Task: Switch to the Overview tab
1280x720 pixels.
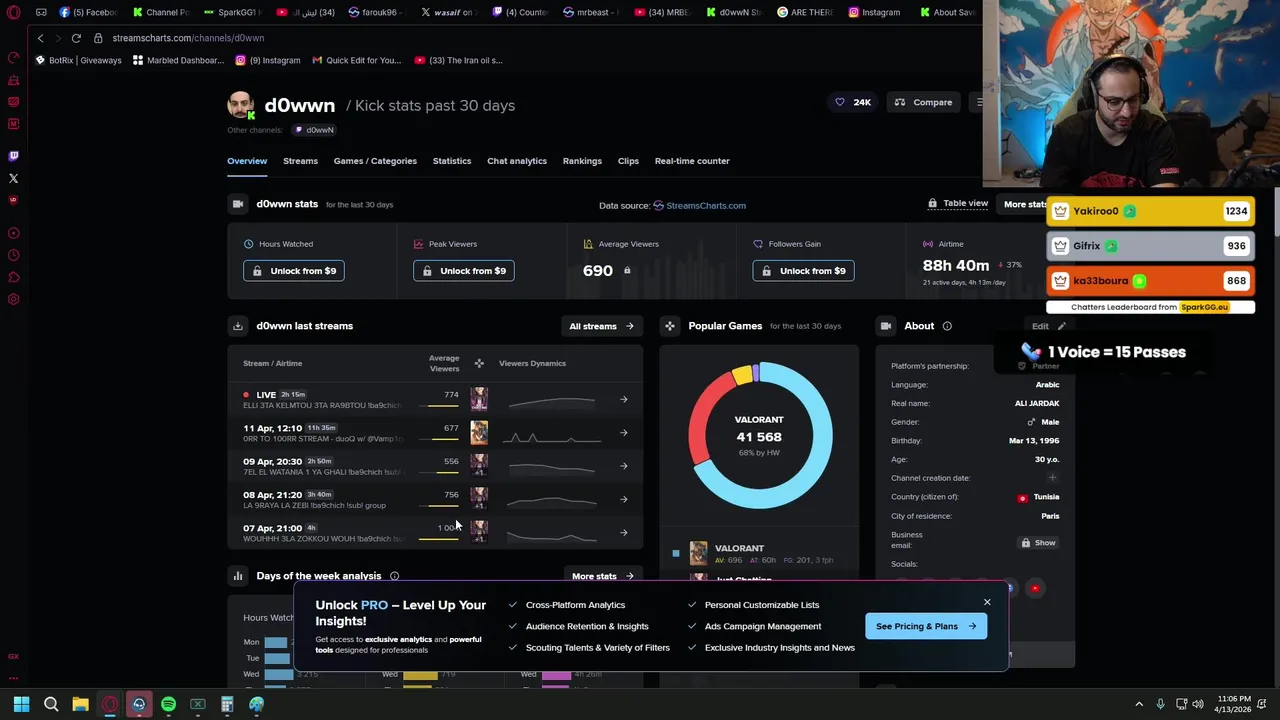Action: 247,161
